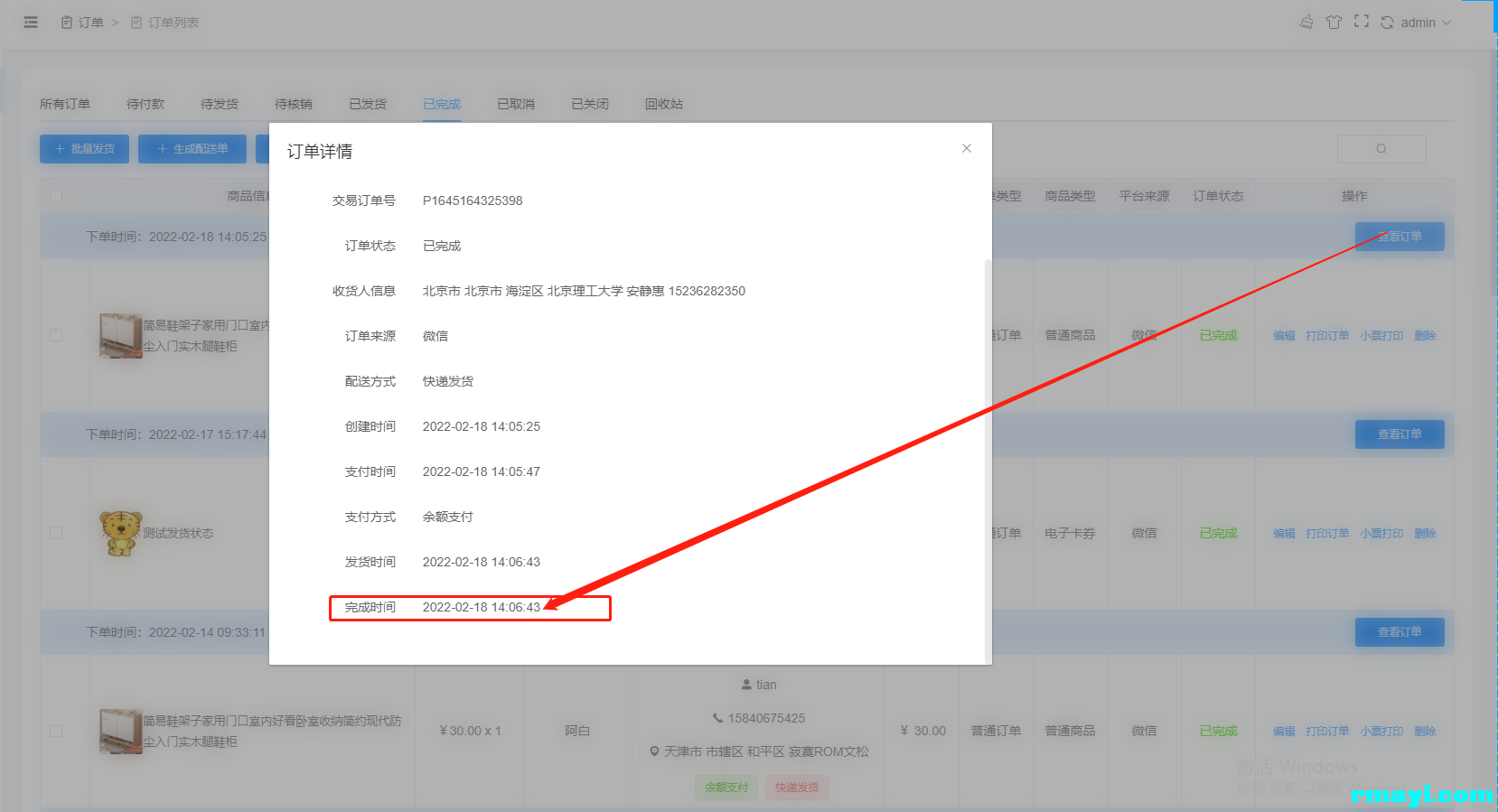Image resolution: width=1498 pixels, height=812 pixels.
Task: Click the 订单 breadcrumb icon
Action: point(67,23)
